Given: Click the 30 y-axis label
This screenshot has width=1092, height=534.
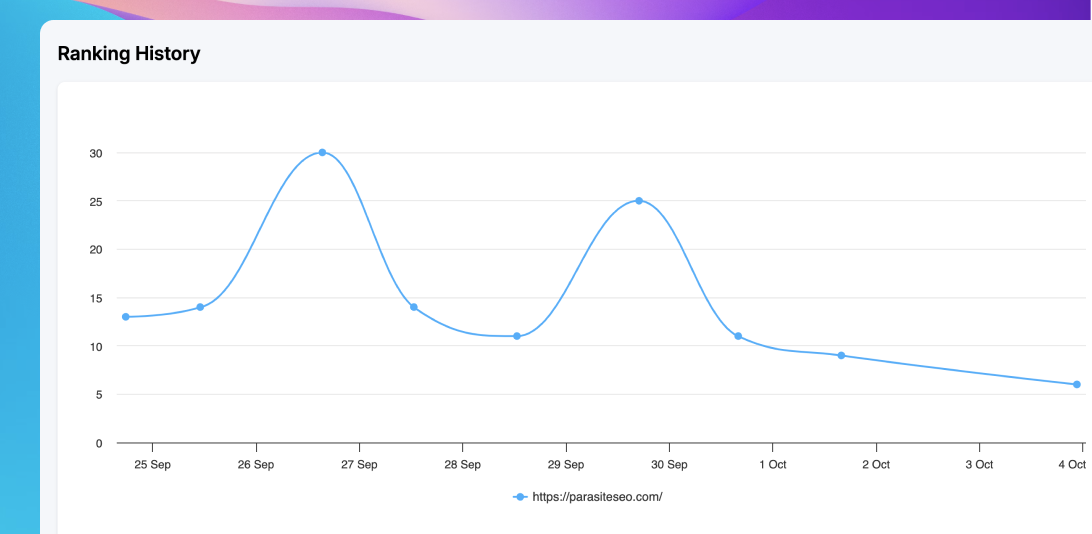Looking at the screenshot, I should click(96, 153).
